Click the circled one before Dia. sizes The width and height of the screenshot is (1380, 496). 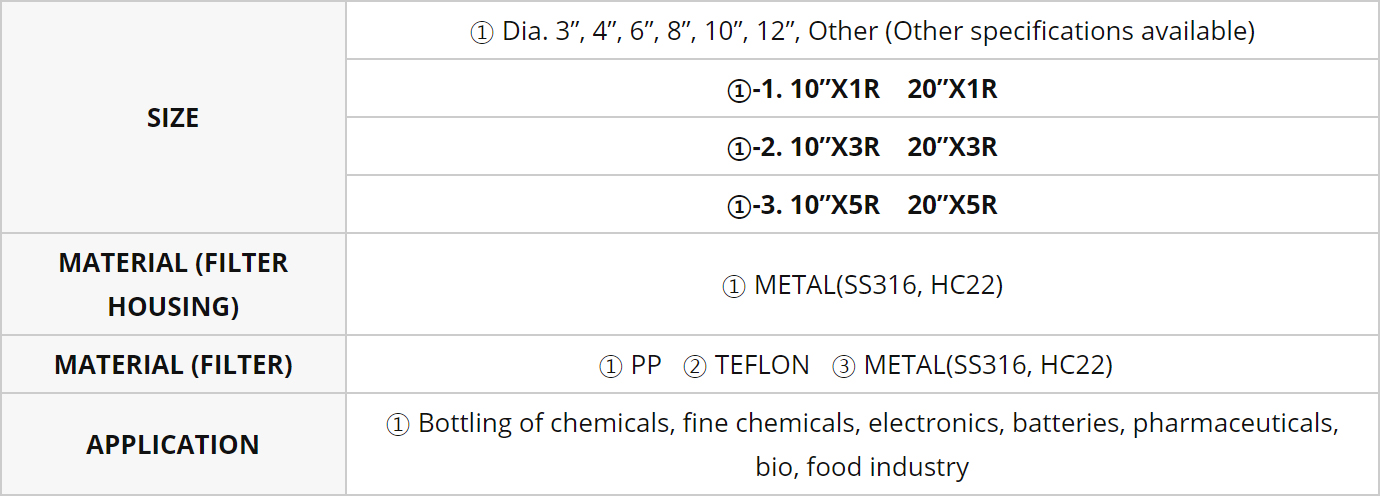(482, 32)
